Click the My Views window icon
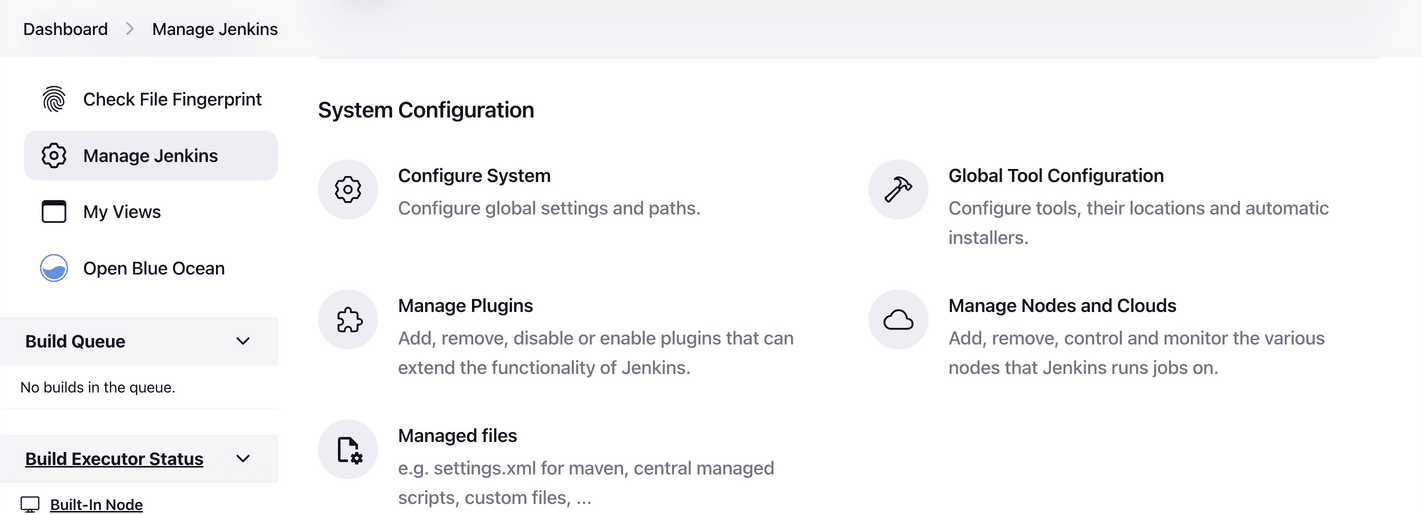 [54, 212]
